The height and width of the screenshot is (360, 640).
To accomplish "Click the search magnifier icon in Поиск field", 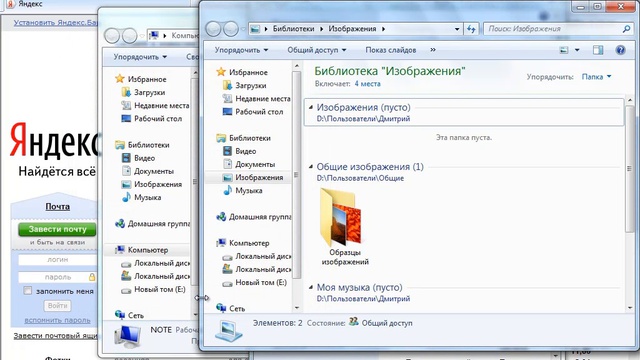I will click(x=627, y=29).
